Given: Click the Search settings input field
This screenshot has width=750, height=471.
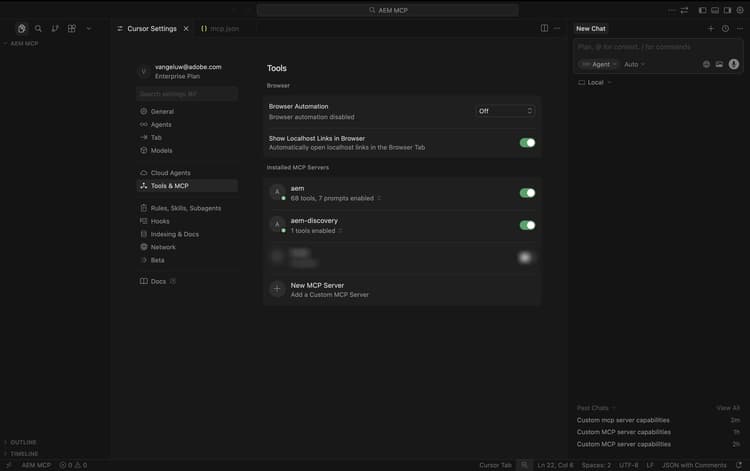Looking at the screenshot, I should 187,94.
